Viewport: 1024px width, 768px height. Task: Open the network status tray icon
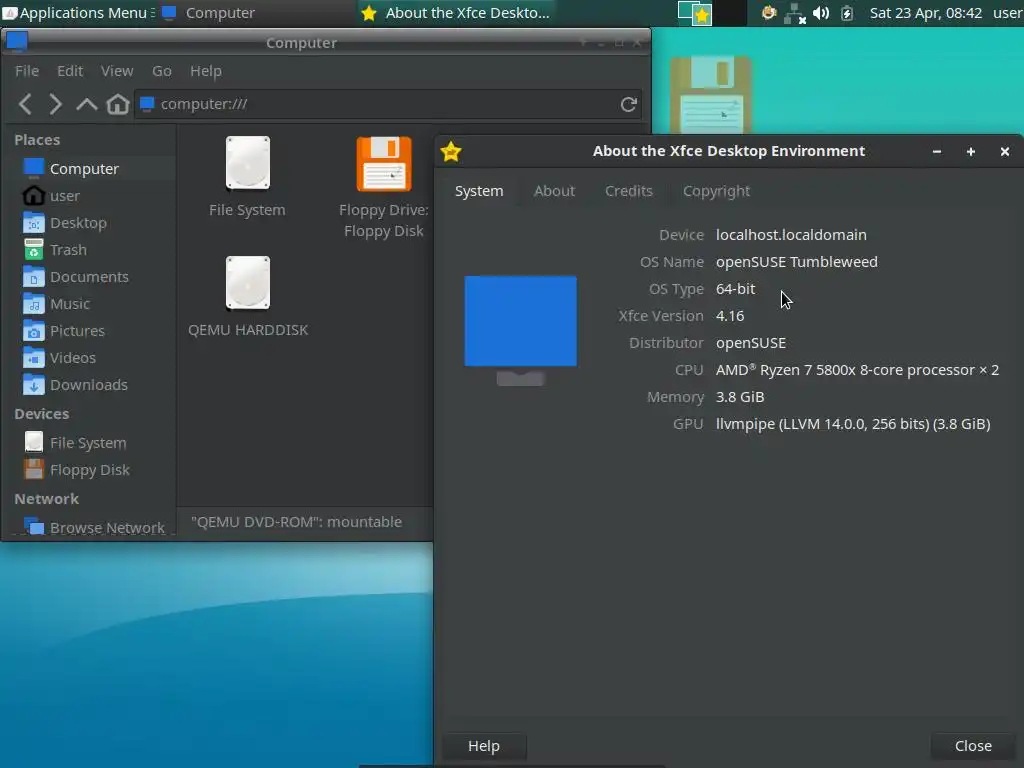pos(795,13)
